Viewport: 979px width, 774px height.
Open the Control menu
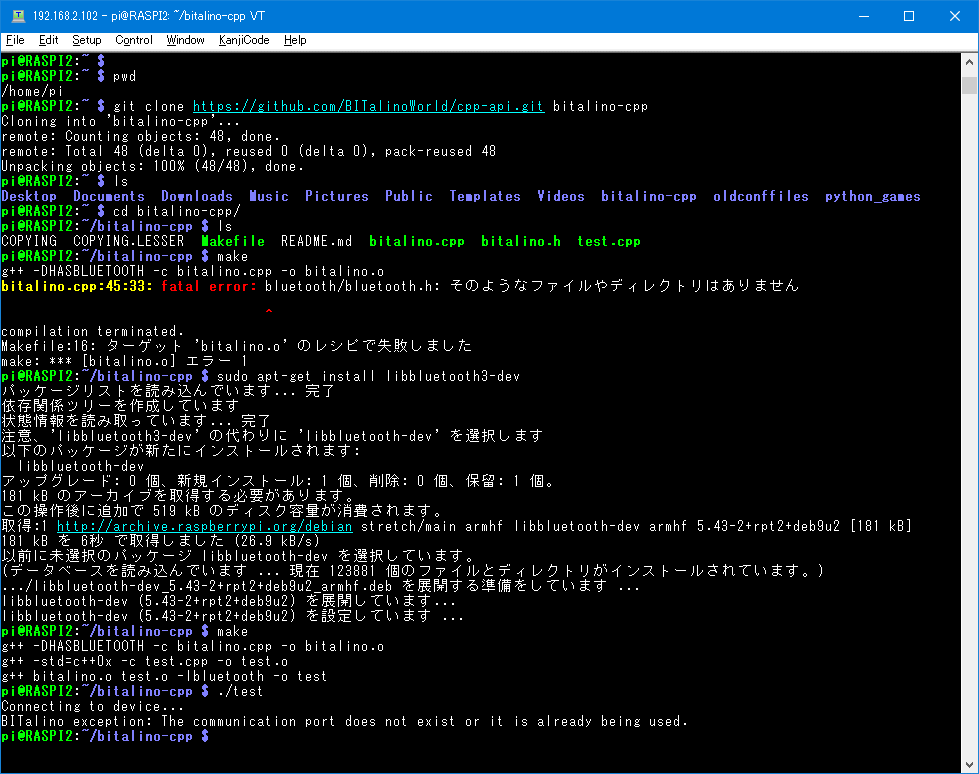134,40
